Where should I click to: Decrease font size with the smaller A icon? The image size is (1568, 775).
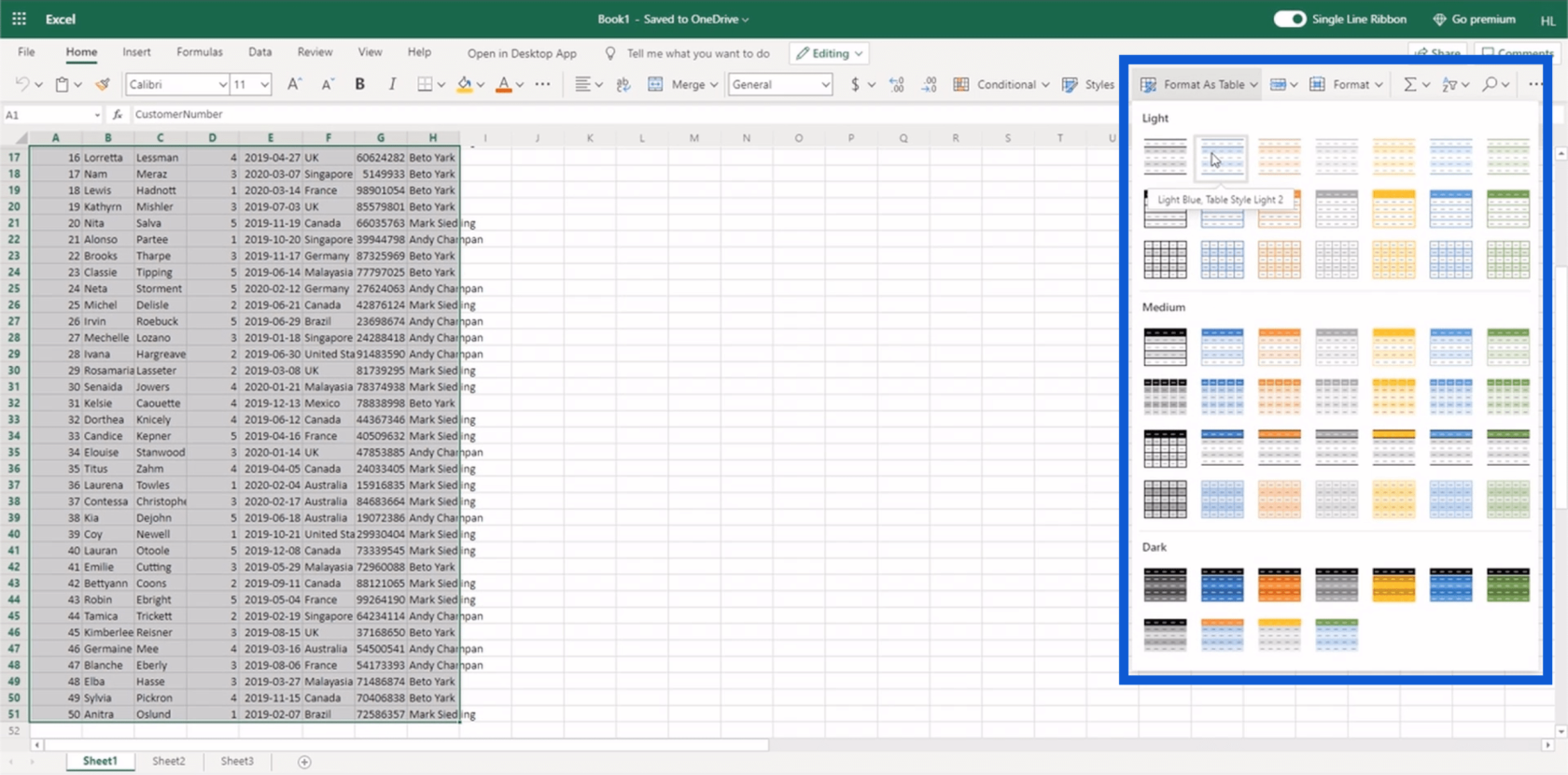[328, 84]
